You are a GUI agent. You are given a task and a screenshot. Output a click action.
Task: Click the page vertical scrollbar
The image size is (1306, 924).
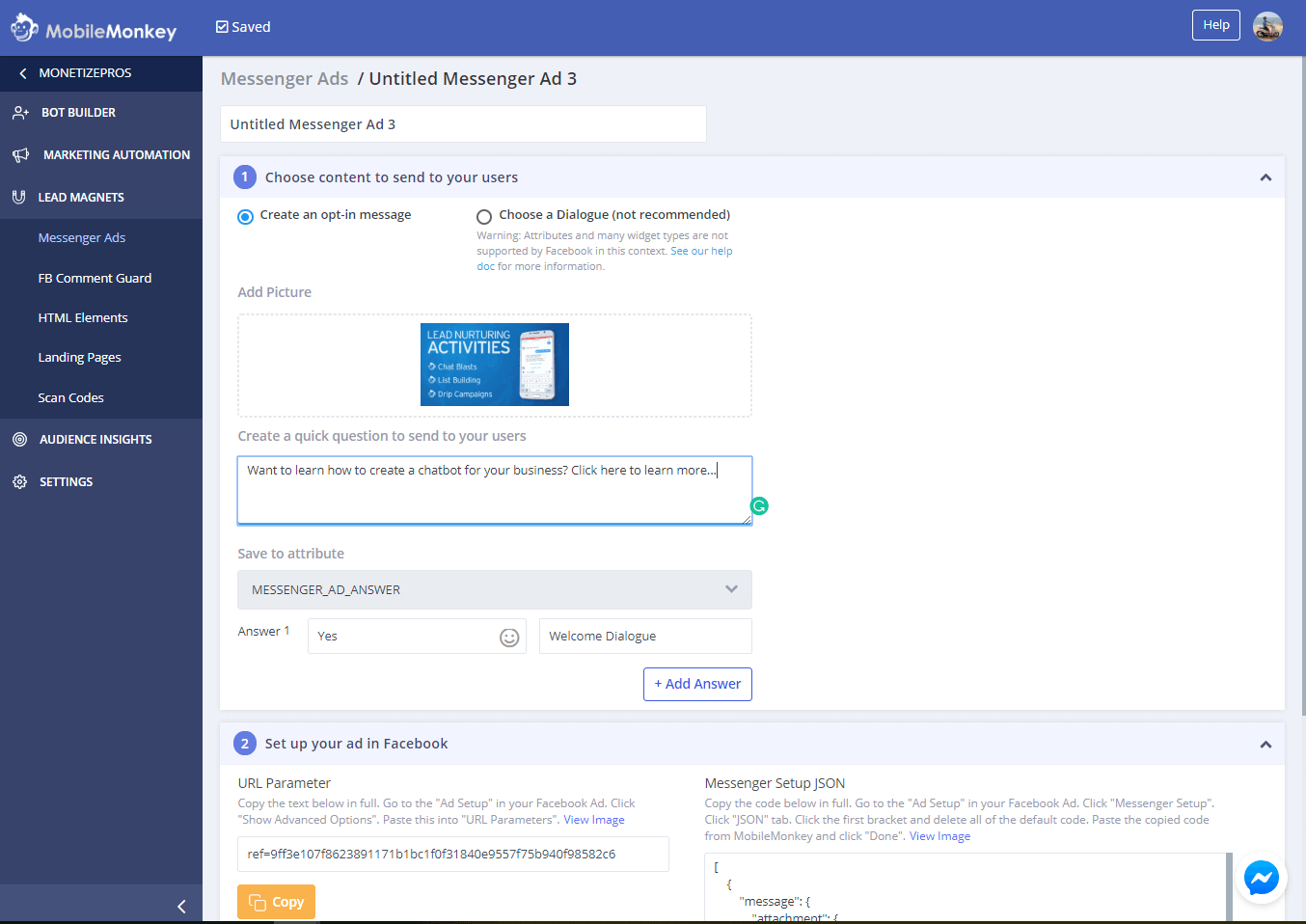point(1302,386)
